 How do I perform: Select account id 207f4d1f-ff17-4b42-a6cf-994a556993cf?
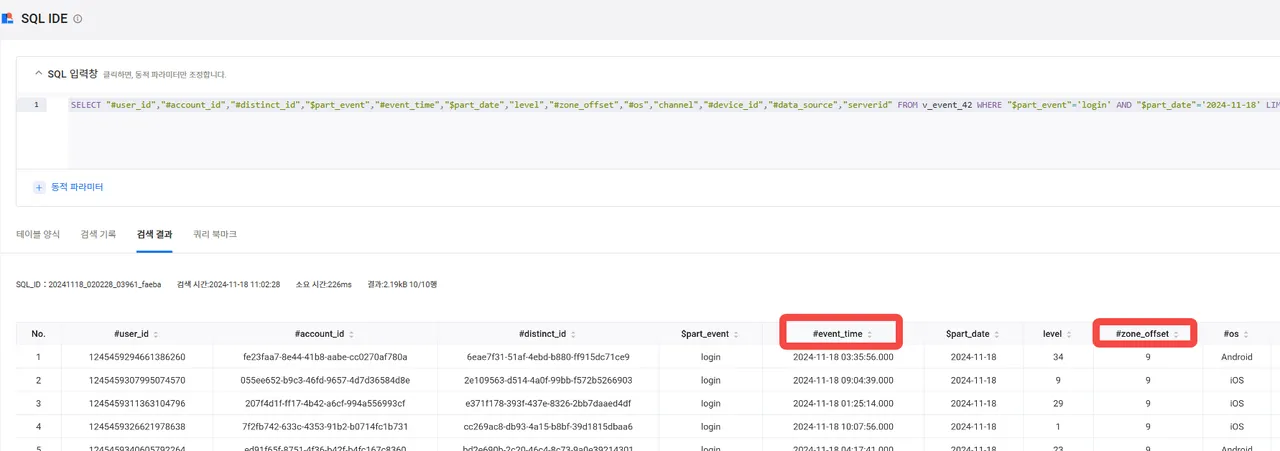click(x=325, y=404)
